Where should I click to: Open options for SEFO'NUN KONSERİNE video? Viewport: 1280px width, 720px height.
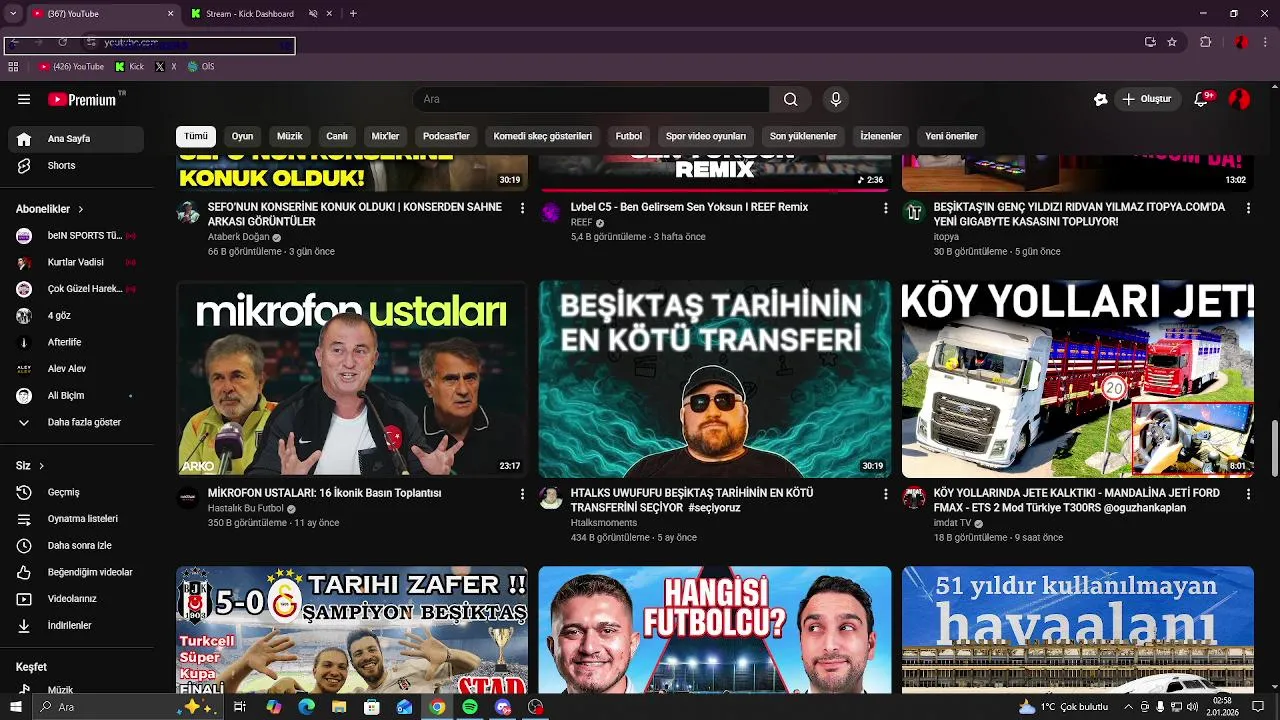click(x=522, y=208)
